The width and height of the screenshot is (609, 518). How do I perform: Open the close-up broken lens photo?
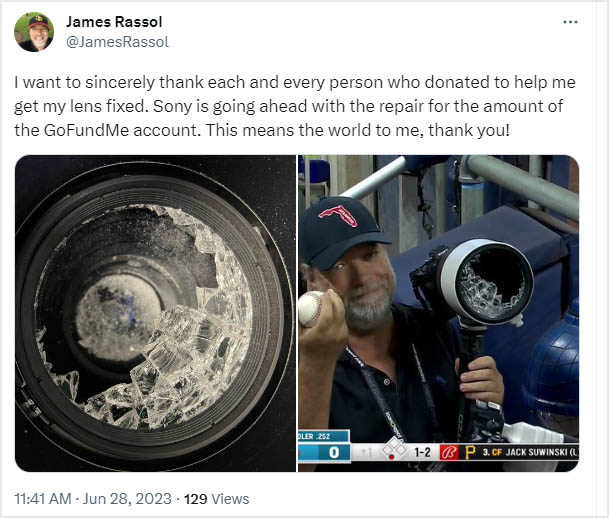coord(155,313)
